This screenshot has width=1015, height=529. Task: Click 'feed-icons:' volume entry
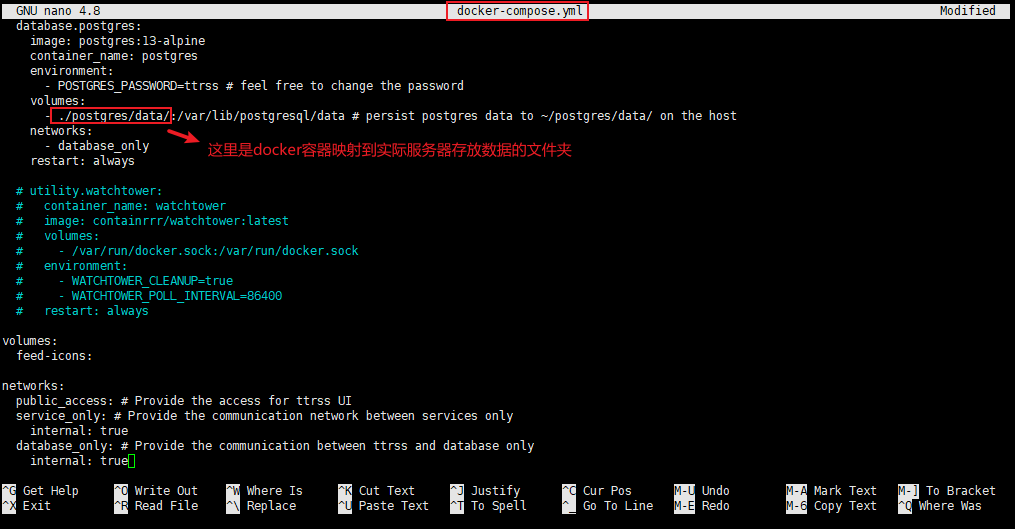(54, 355)
